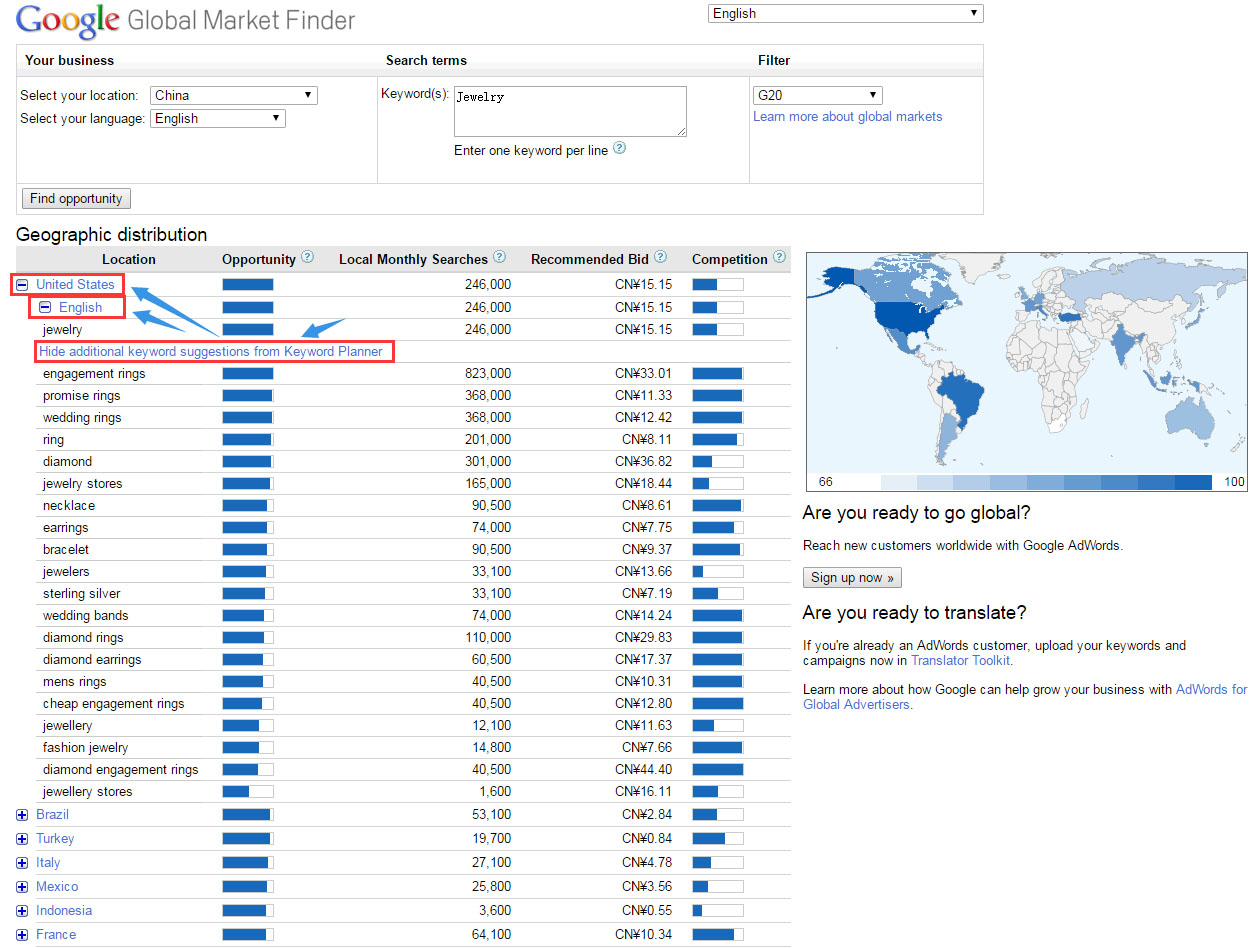Screen dimensions: 1253x948
Task: Expand the France row
Action: coord(22,935)
